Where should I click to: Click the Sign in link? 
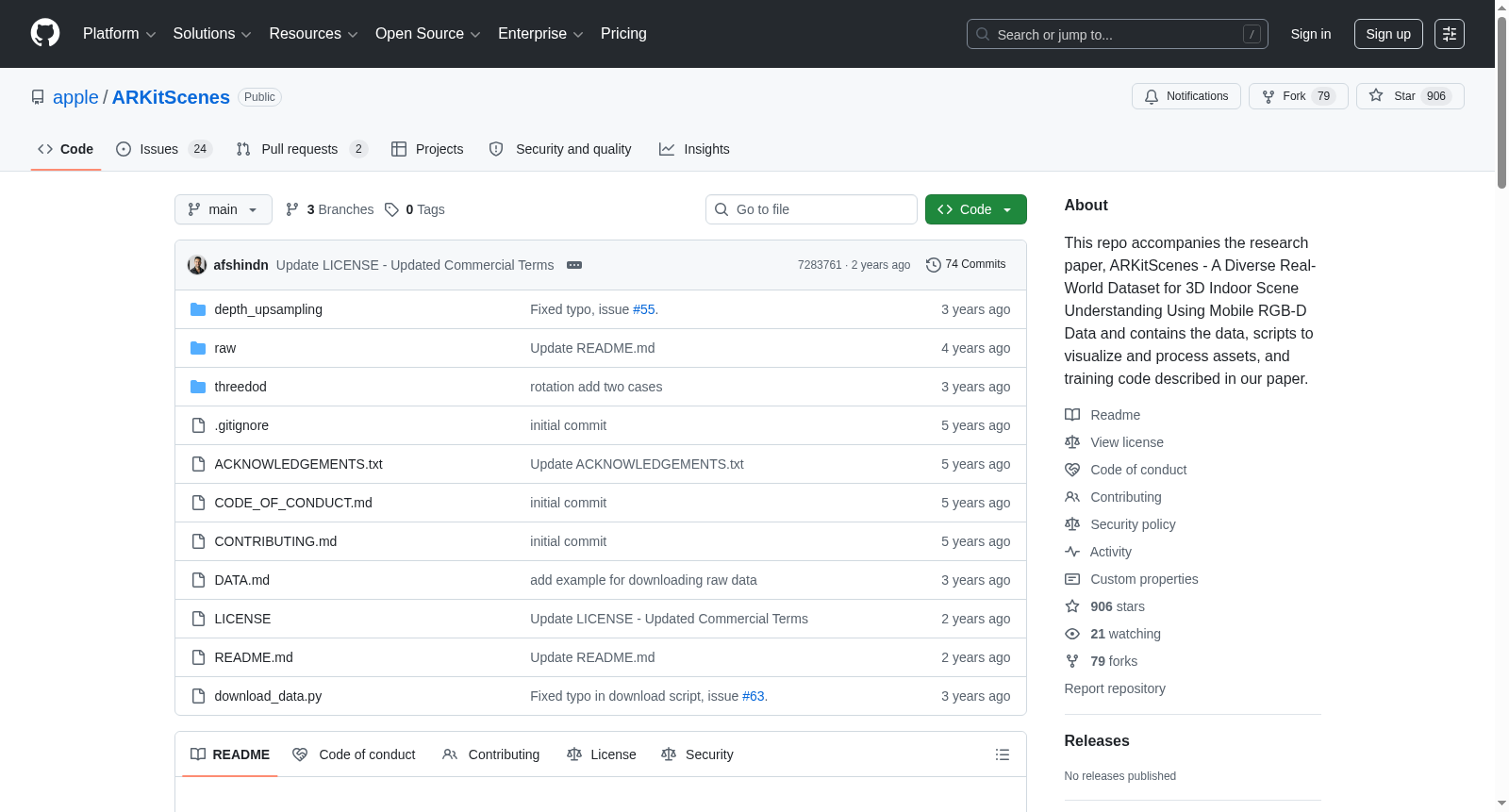click(1311, 34)
